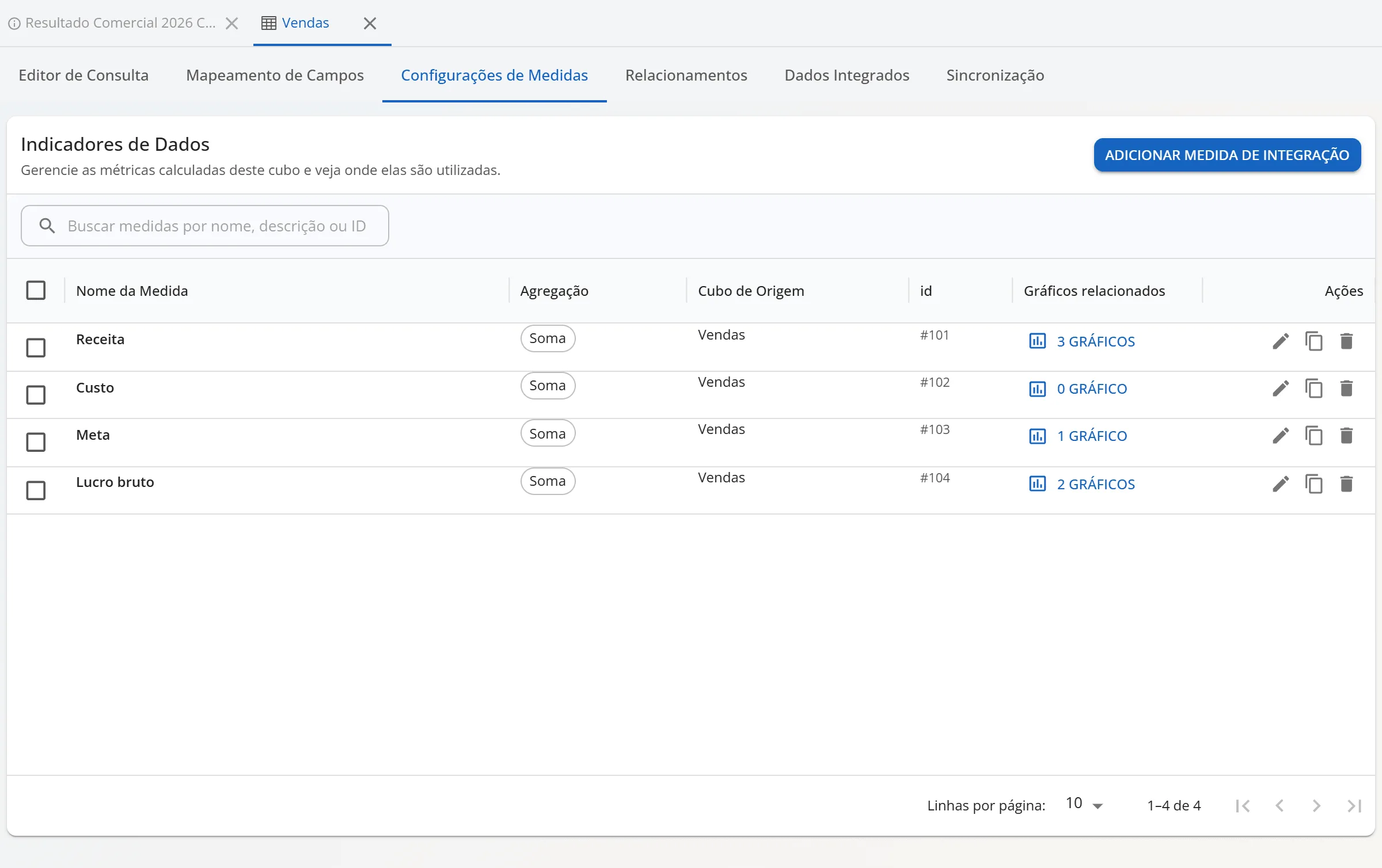Toggle the select-all checkbox in table header

[x=36, y=290]
